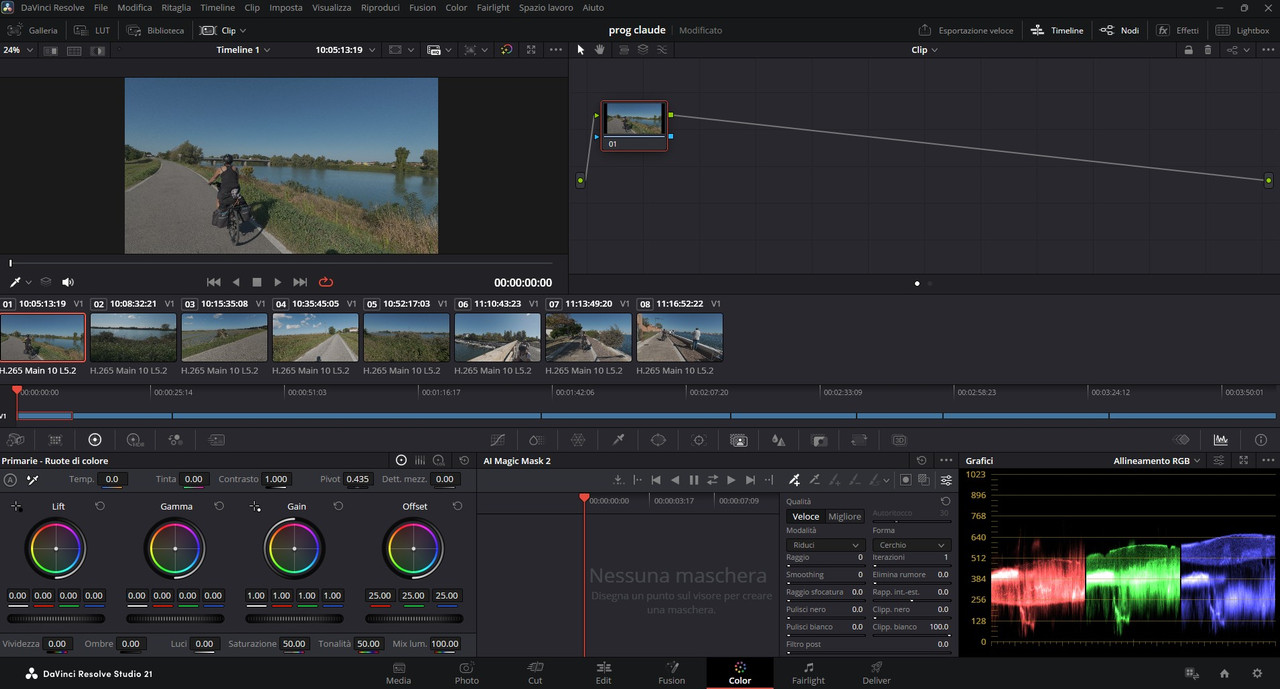Open the Blur and Sharpen palette
This screenshot has width=1280, height=689.
[778, 440]
